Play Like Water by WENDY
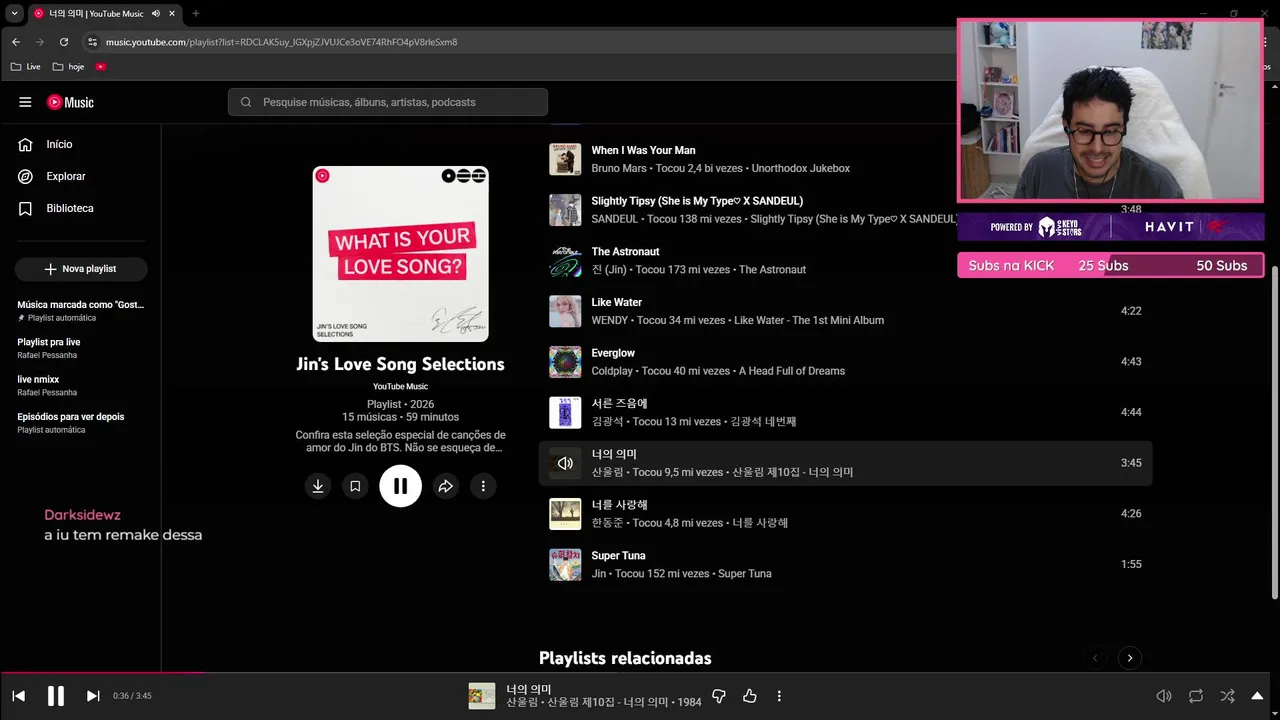The height and width of the screenshot is (720, 1280). click(616, 302)
